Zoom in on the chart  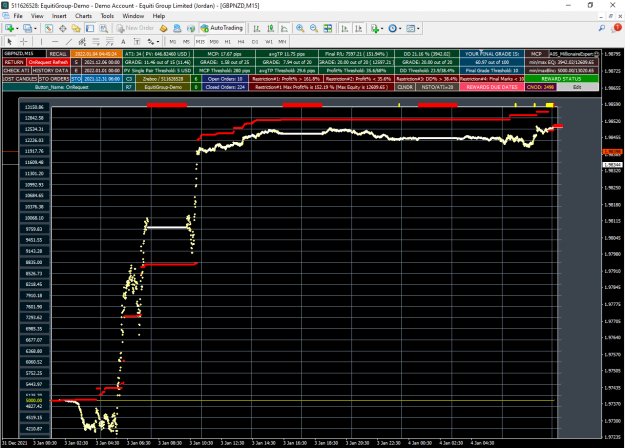(300, 28)
